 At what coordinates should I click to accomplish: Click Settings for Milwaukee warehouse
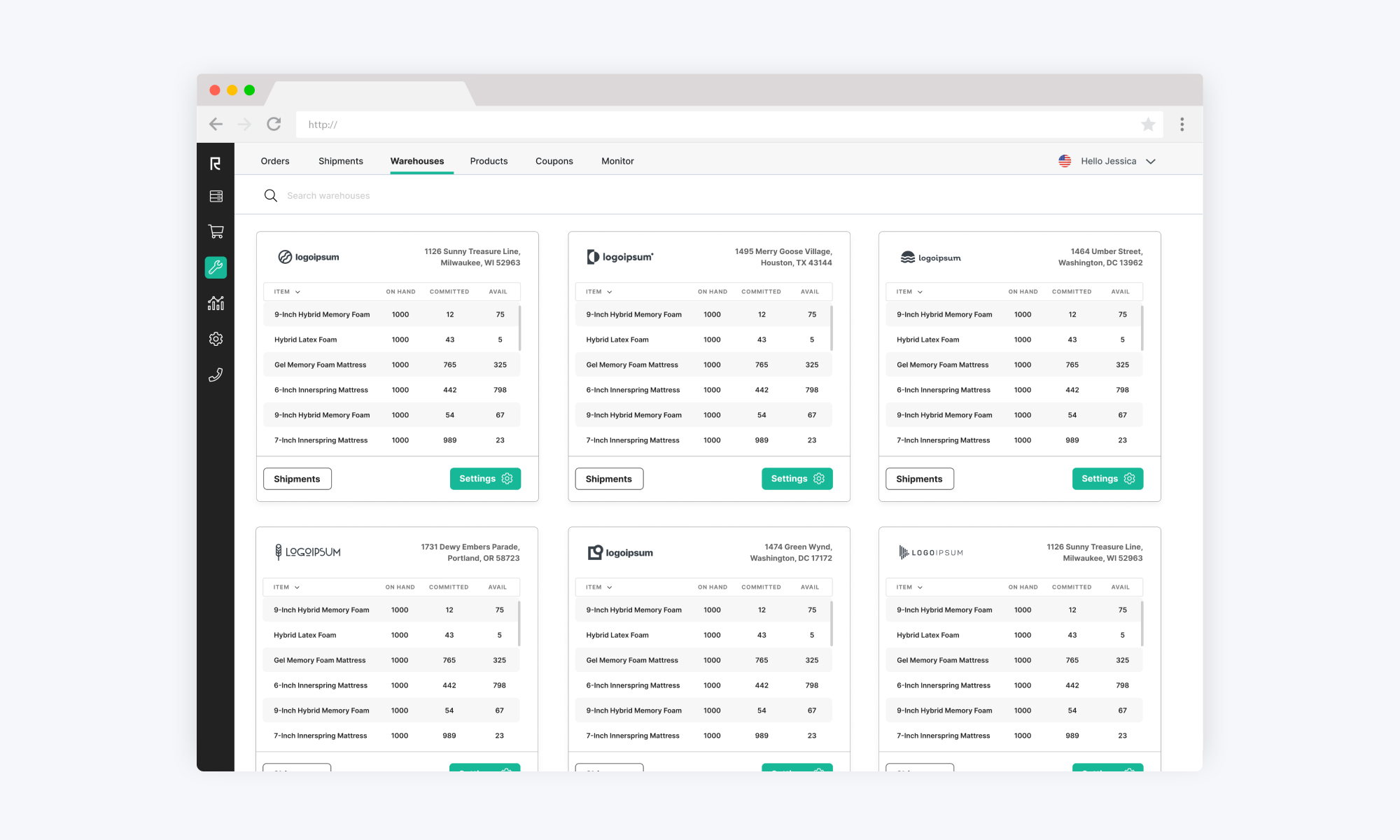click(x=485, y=478)
